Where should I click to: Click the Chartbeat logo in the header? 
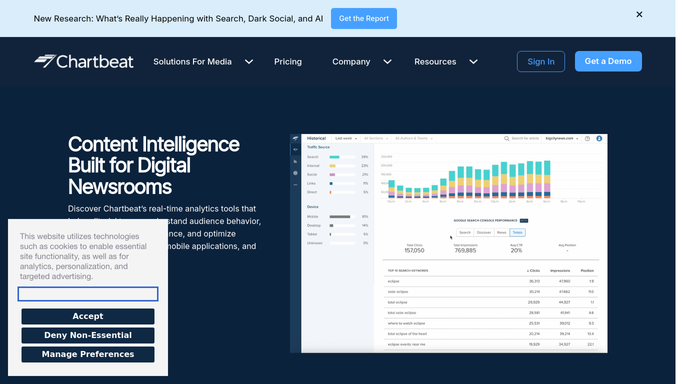click(84, 61)
